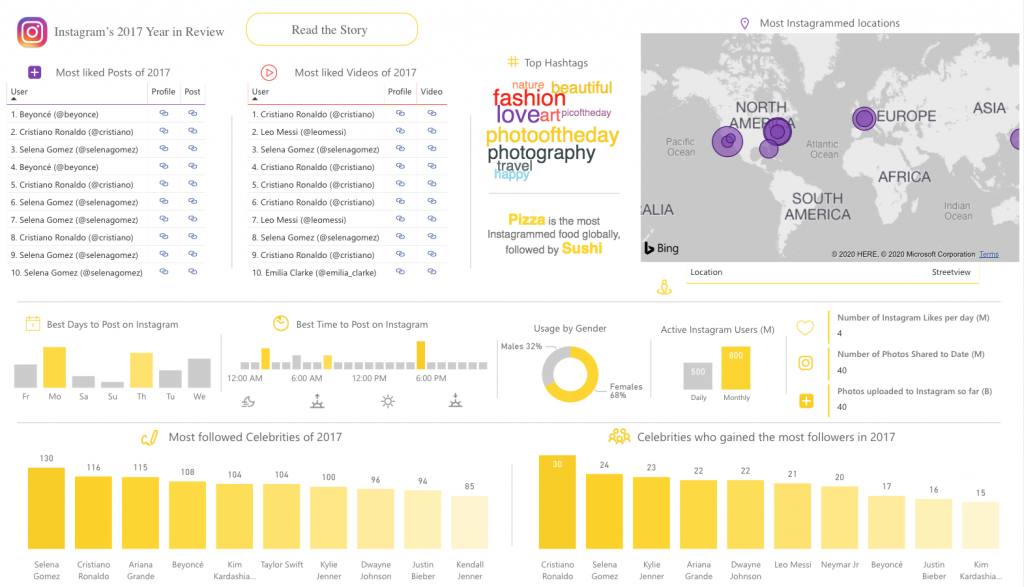Image resolution: width=1024 pixels, height=587 pixels.
Task: Select the west coast North America bubble
Action: click(727, 141)
